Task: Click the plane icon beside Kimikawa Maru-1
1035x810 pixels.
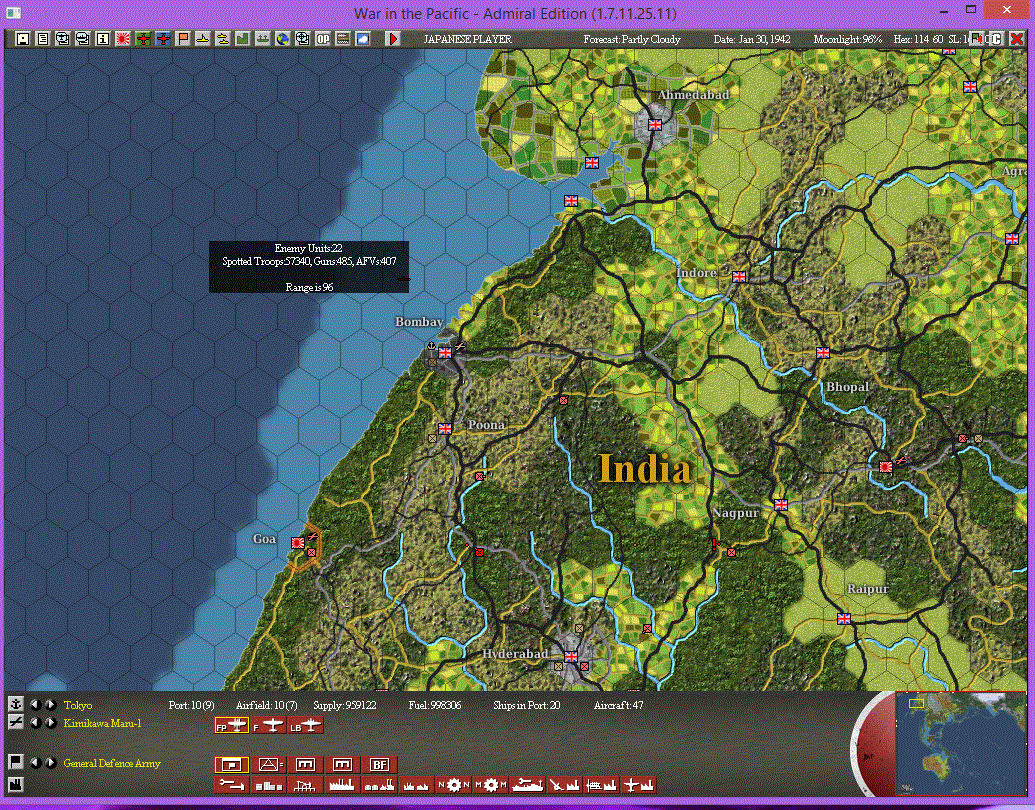Action: 15,723
